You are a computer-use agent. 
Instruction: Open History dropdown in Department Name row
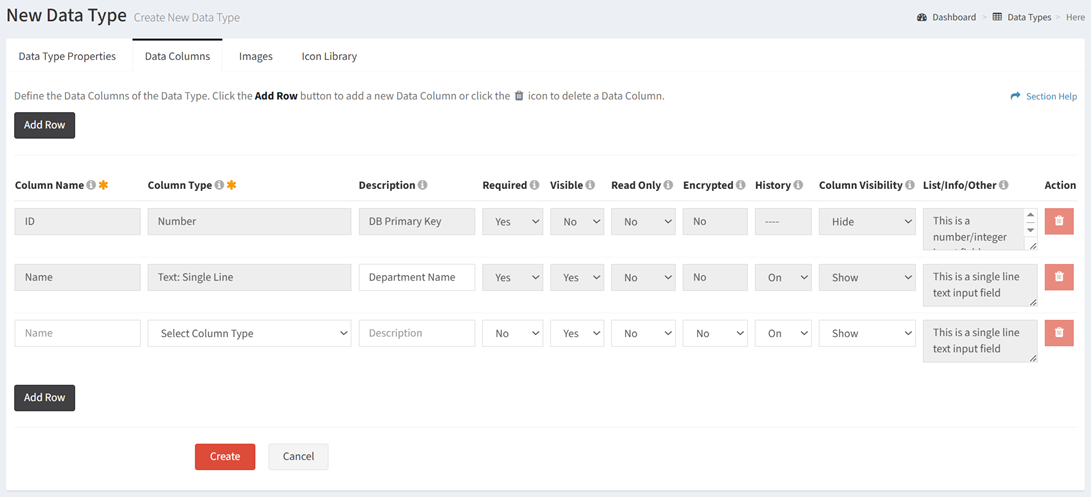[783, 277]
